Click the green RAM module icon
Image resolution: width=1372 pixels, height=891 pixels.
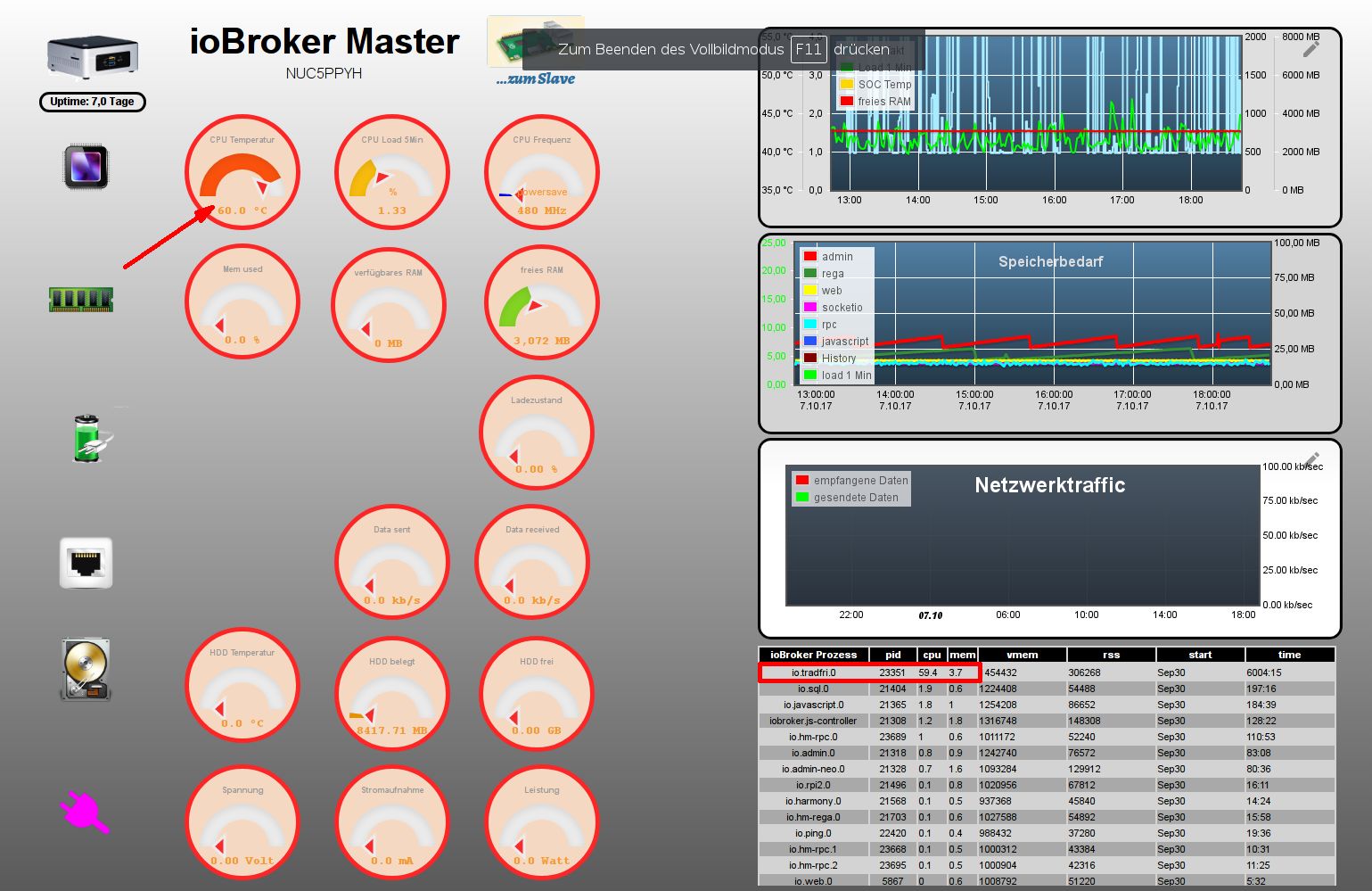point(81,300)
